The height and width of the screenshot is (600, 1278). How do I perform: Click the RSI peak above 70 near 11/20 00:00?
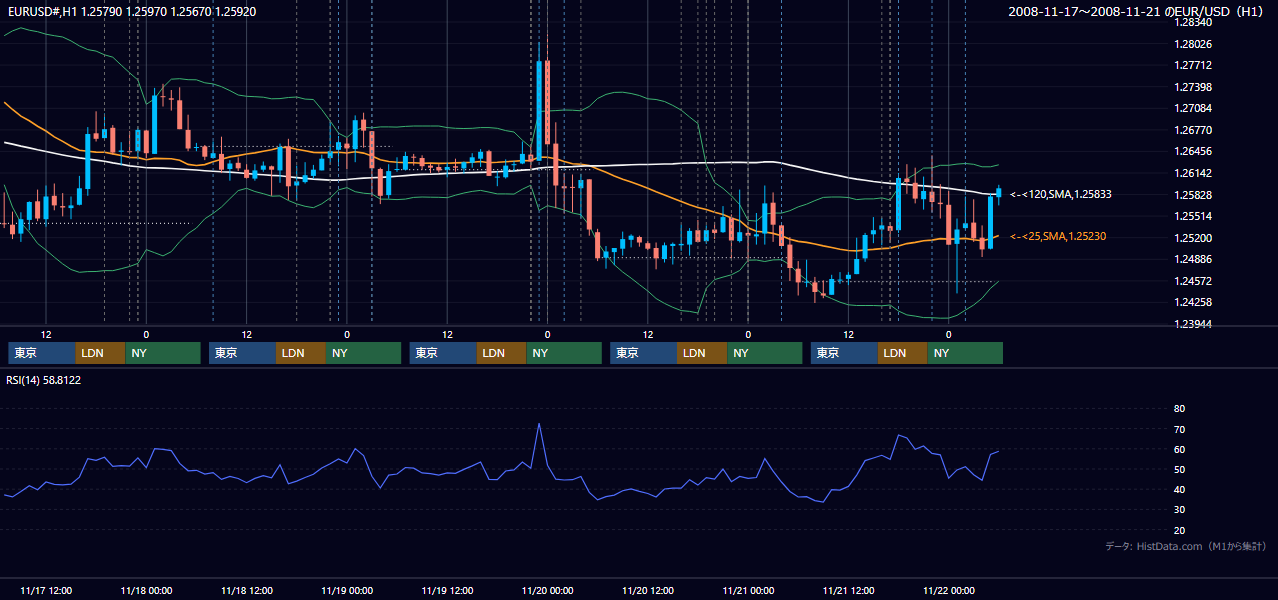pyautogui.click(x=539, y=425)
